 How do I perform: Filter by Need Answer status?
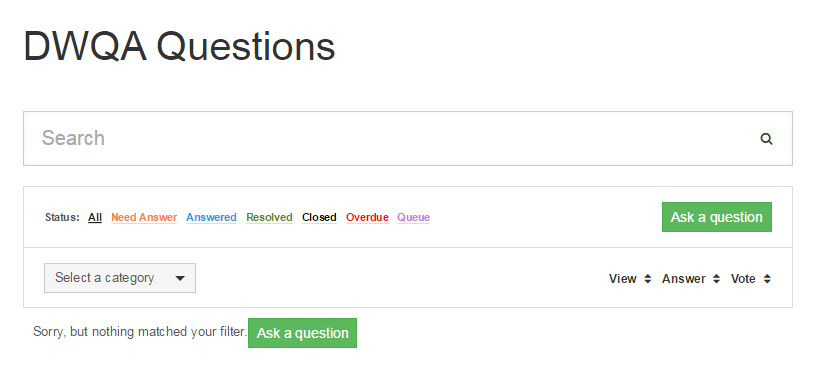[144, 217]
